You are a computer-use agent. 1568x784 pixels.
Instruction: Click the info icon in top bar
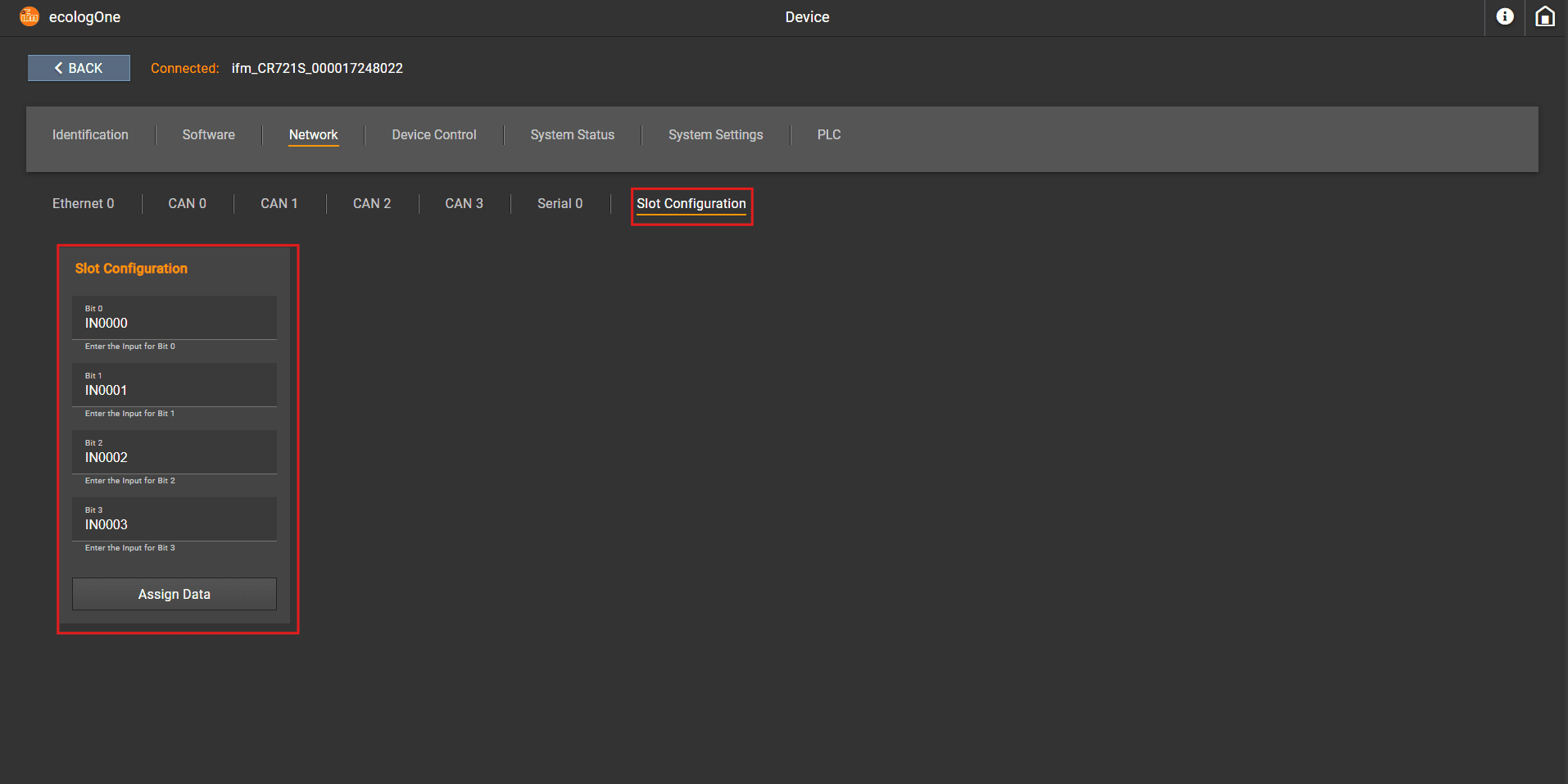click(x=1504, y=17)
